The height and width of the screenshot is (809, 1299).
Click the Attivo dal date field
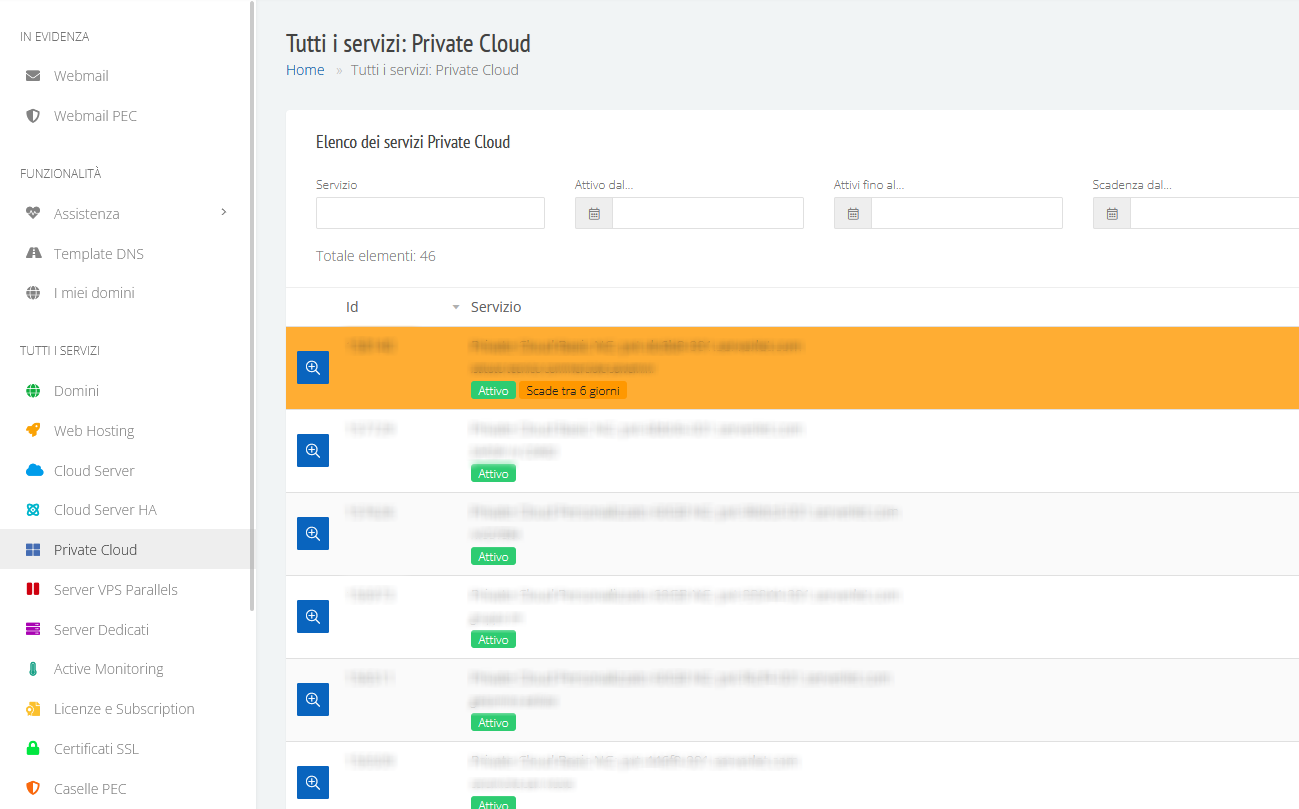point(708,213)
